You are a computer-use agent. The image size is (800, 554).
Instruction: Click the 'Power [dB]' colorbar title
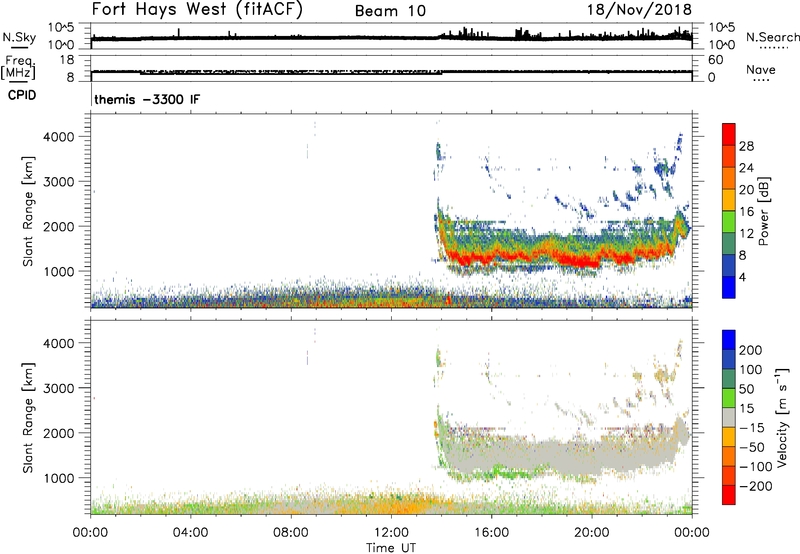tap(763, 211)
